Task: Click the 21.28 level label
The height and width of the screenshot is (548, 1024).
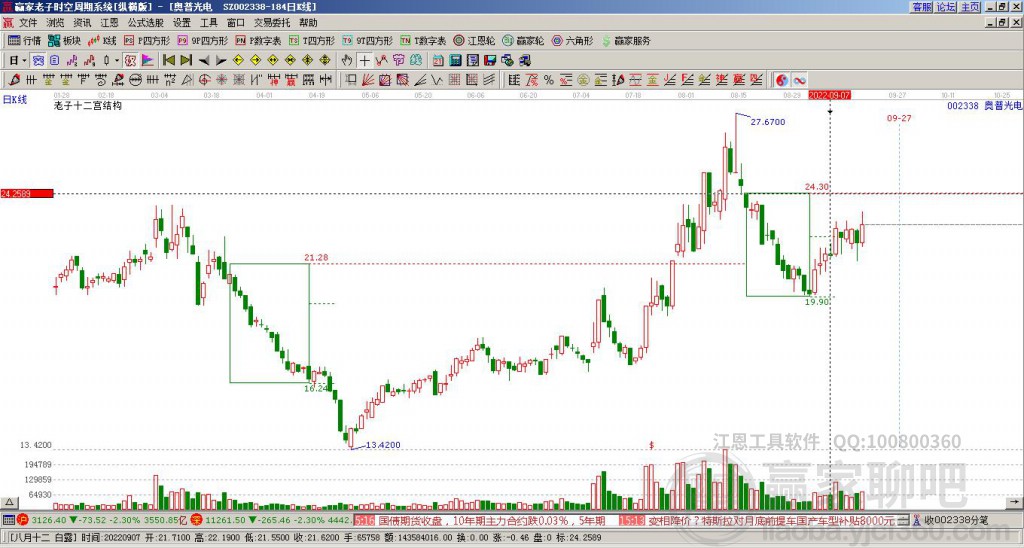Action: (316, 257)
